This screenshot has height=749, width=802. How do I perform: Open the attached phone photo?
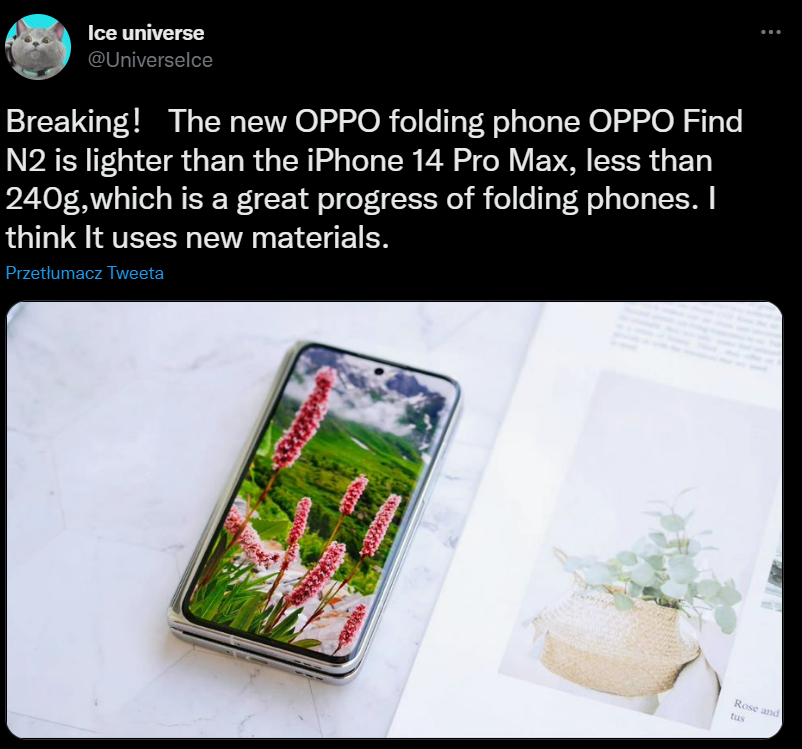[x=394, y=519]
